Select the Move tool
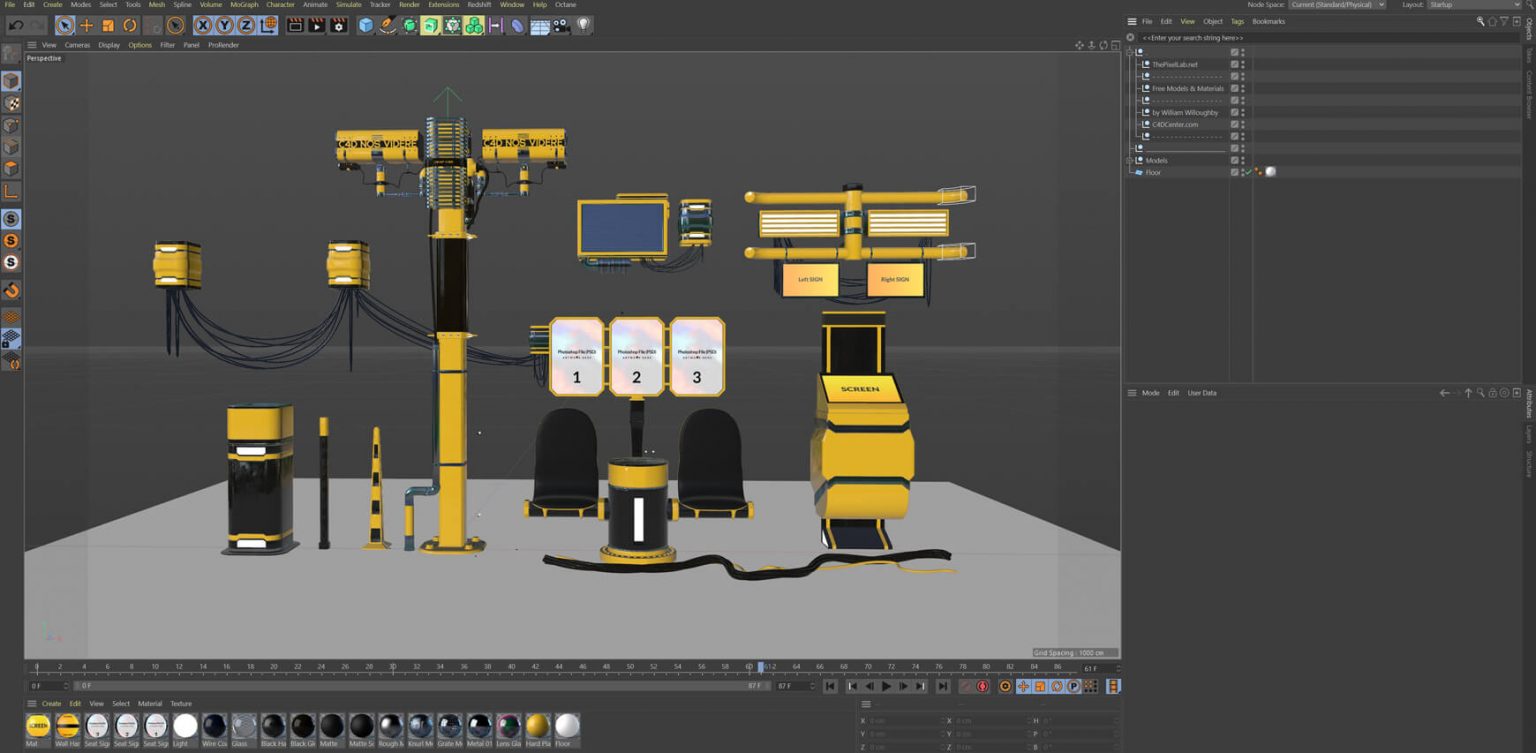The width and height of the screenshot is (1536, 753). pos(87,25)
